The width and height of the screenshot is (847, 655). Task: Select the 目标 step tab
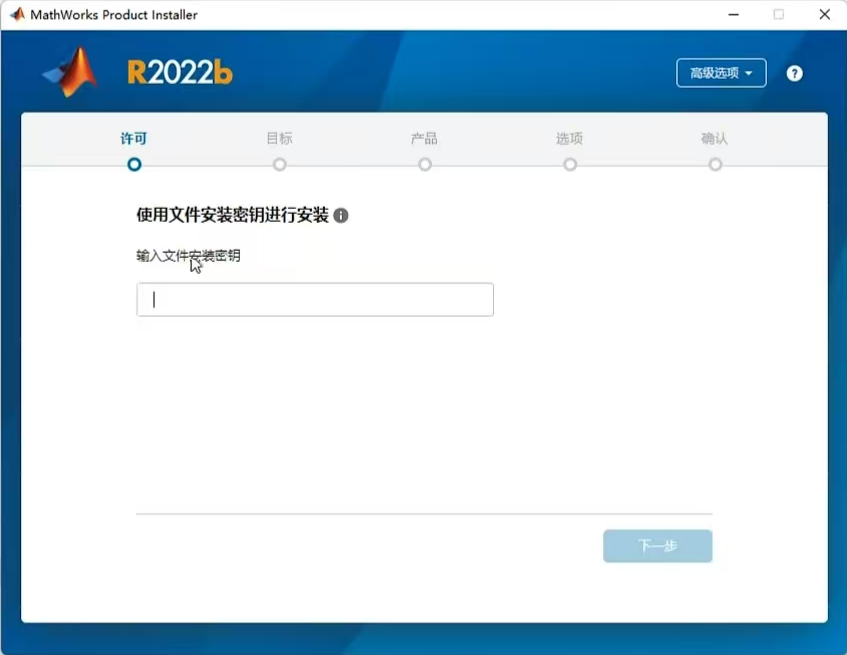click(279, 139)
